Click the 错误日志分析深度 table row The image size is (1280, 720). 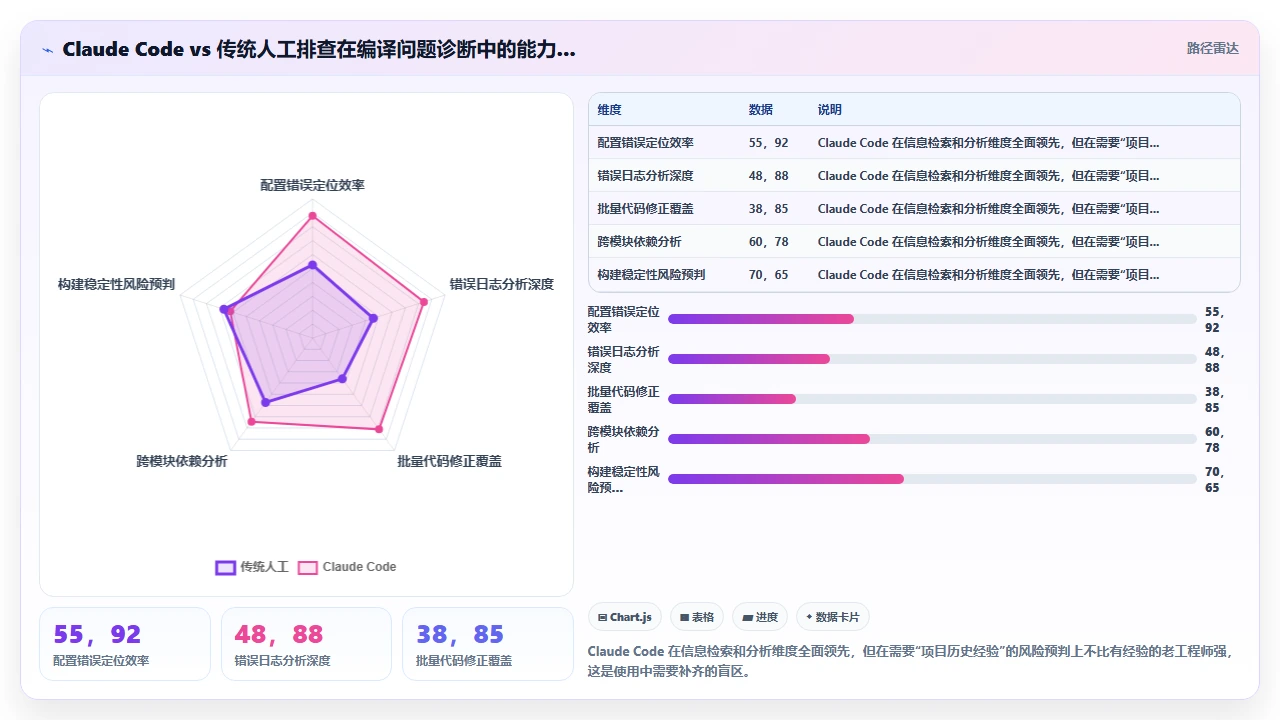point(914,176)
